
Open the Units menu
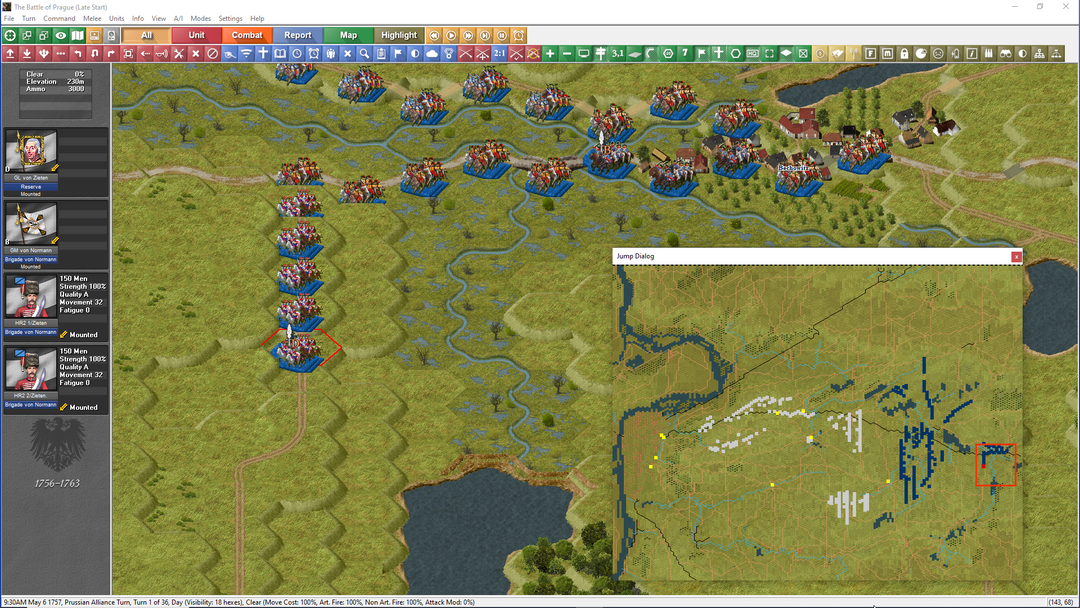[x=116, y=19]
